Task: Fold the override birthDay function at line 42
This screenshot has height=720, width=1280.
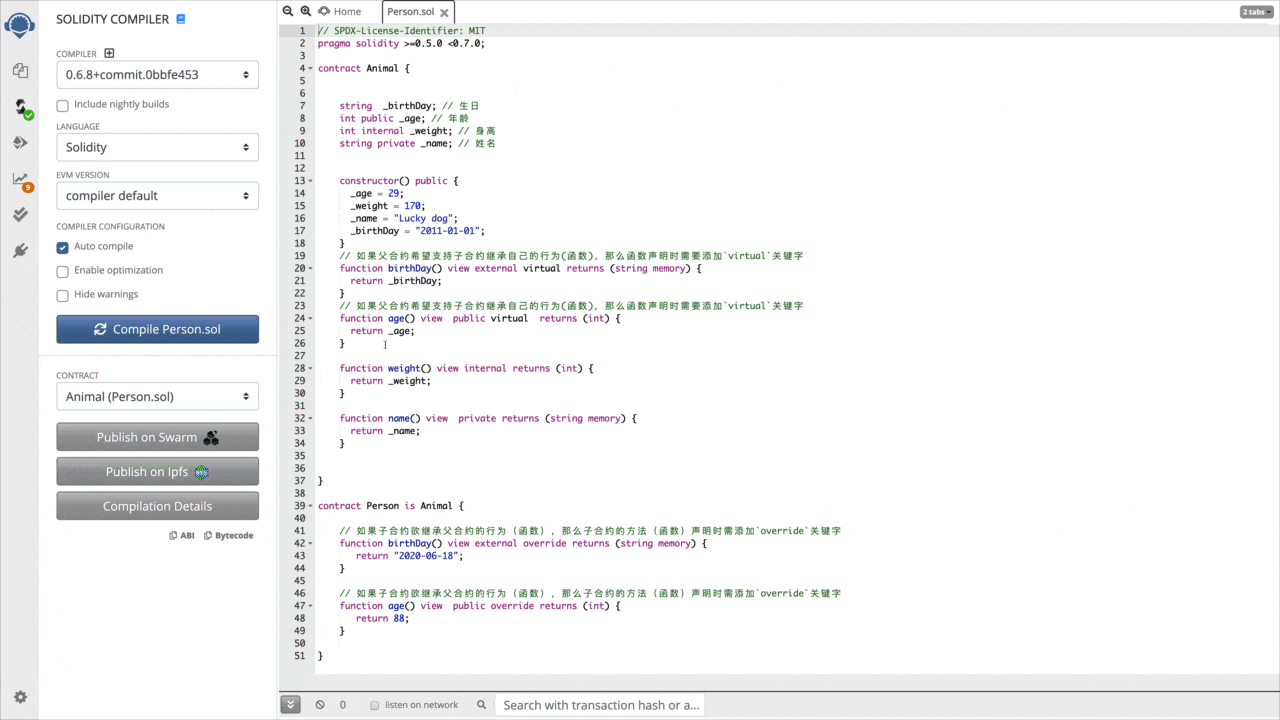Action: click(311, 543)
